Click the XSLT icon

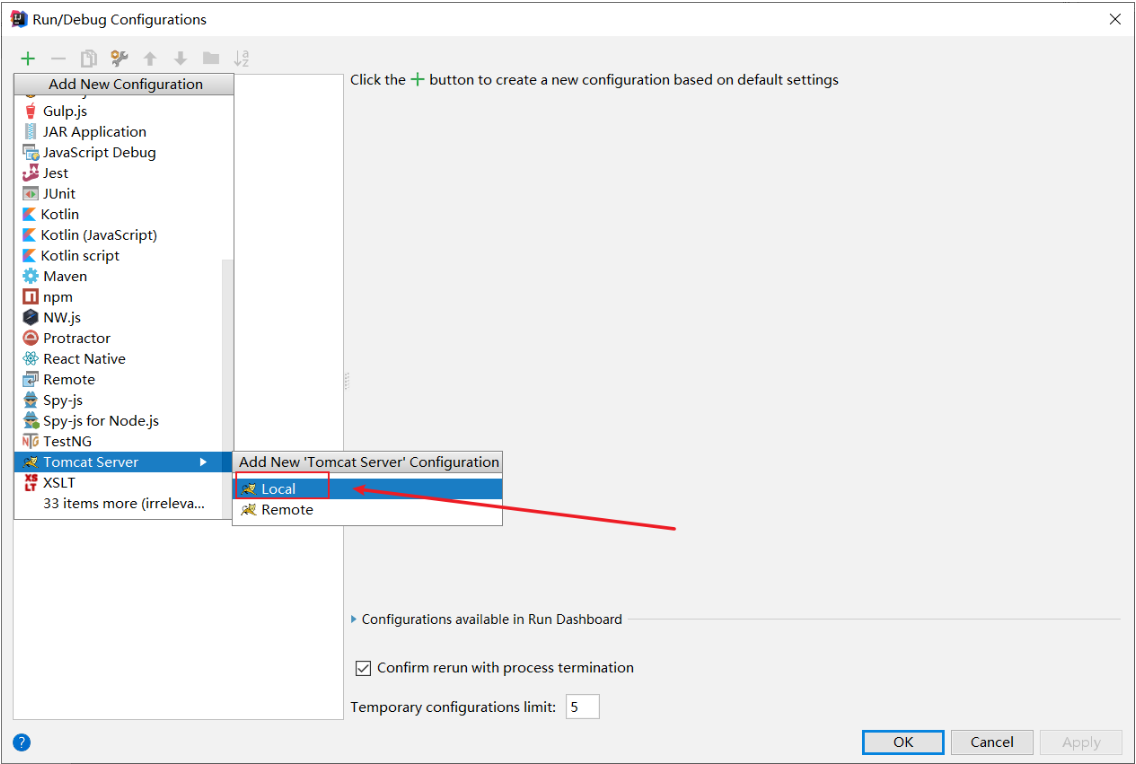(x=30, y=482)
